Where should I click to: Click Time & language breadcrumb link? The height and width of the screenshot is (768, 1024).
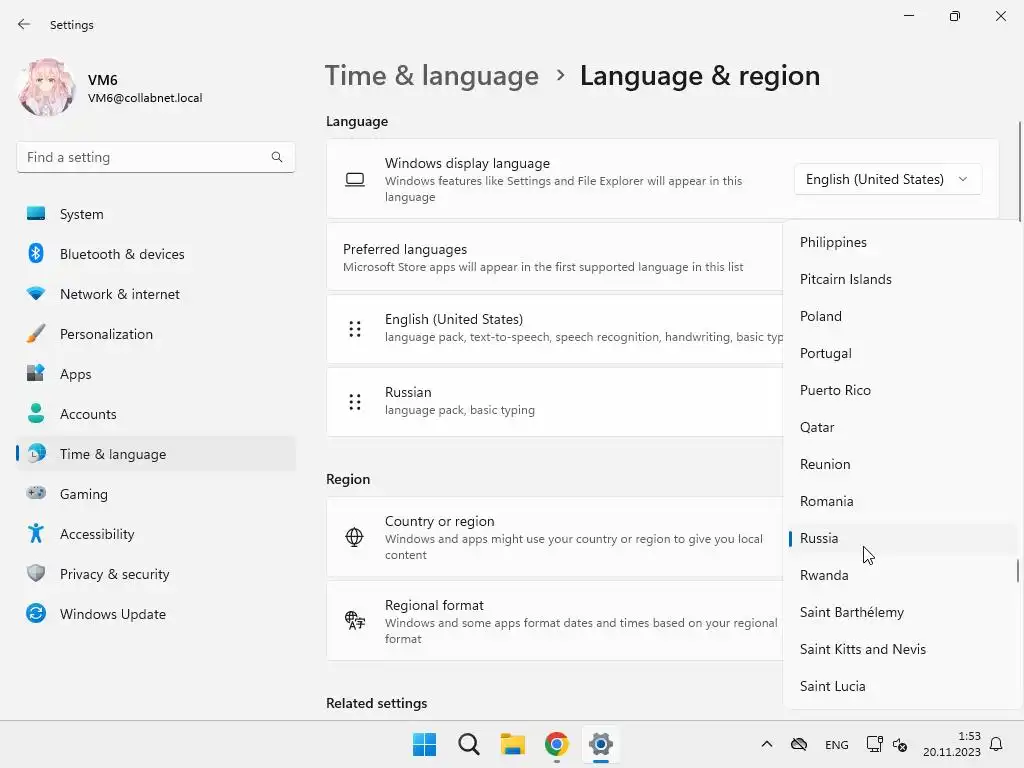432,76
